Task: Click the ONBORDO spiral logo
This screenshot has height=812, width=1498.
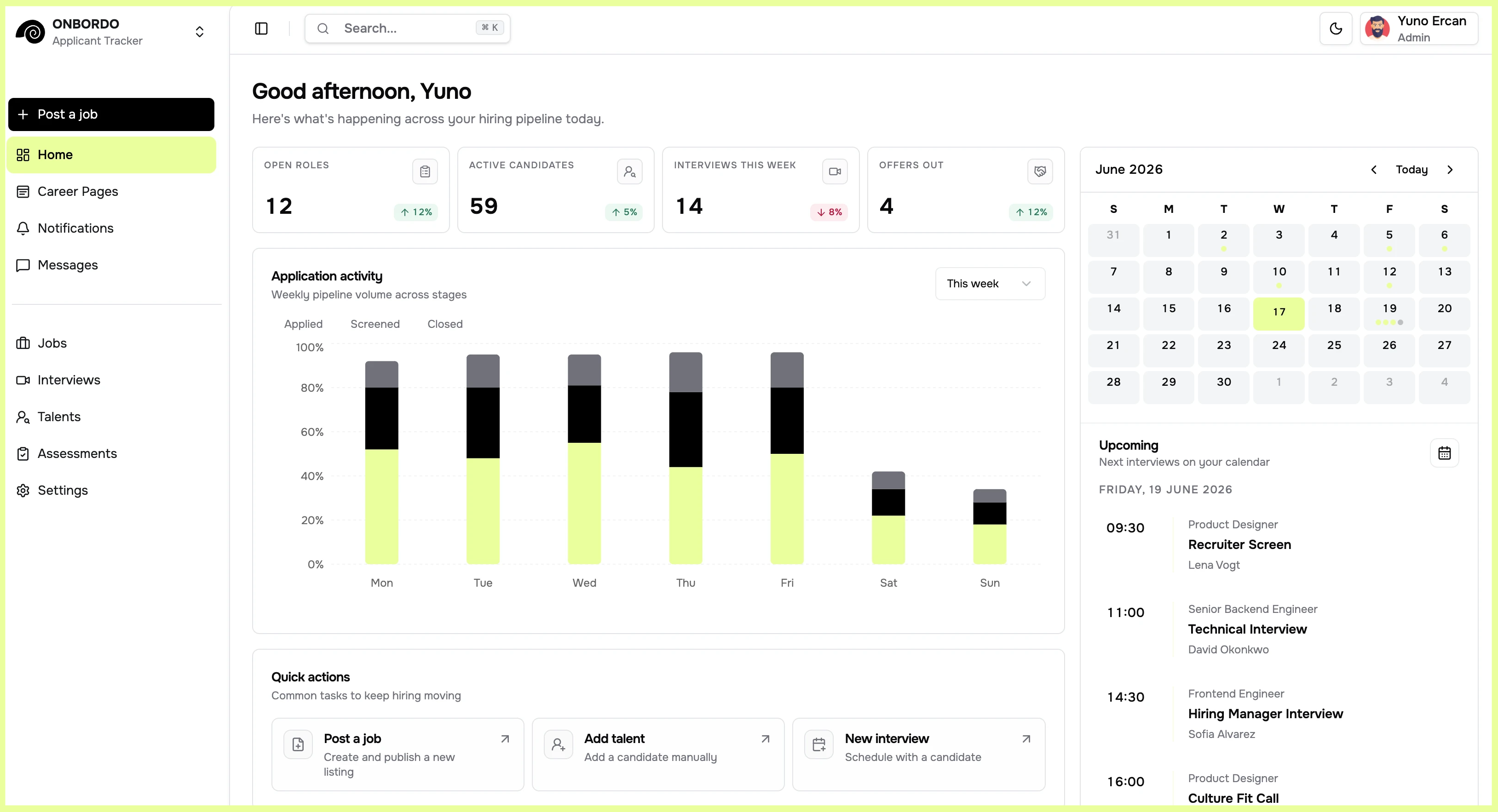Action: [30, 32]
